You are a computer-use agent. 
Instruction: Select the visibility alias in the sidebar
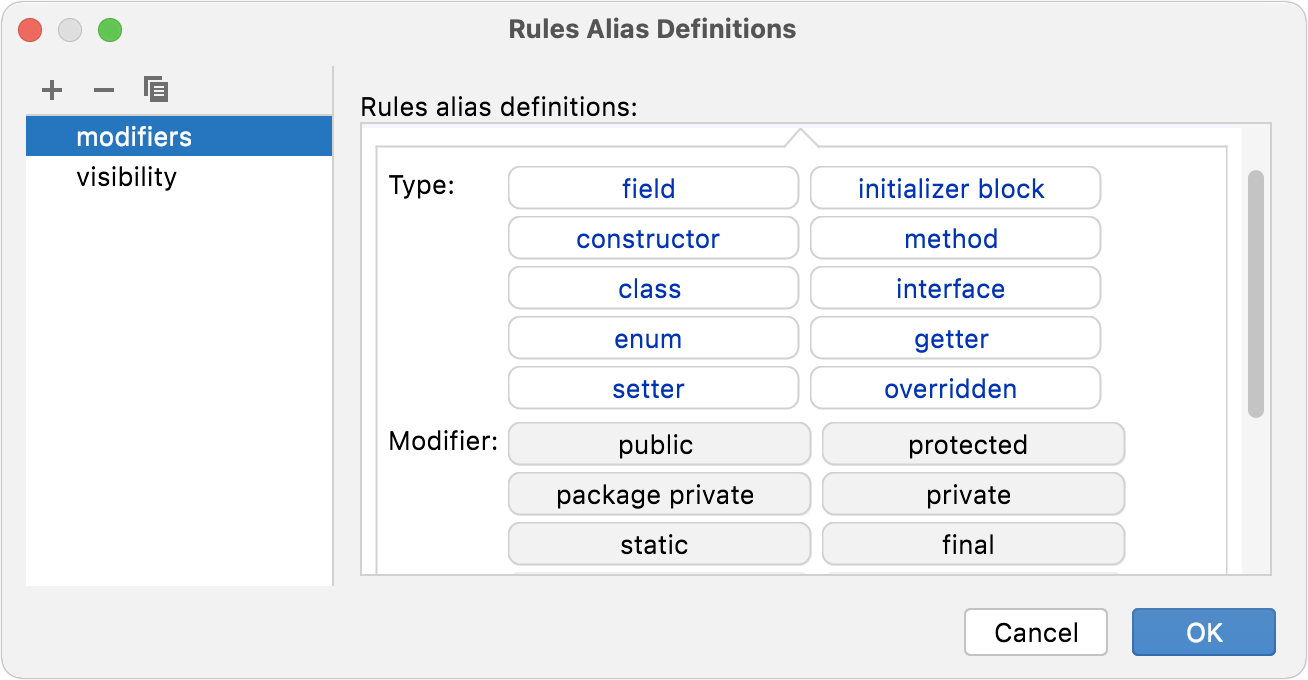[126, 175]
